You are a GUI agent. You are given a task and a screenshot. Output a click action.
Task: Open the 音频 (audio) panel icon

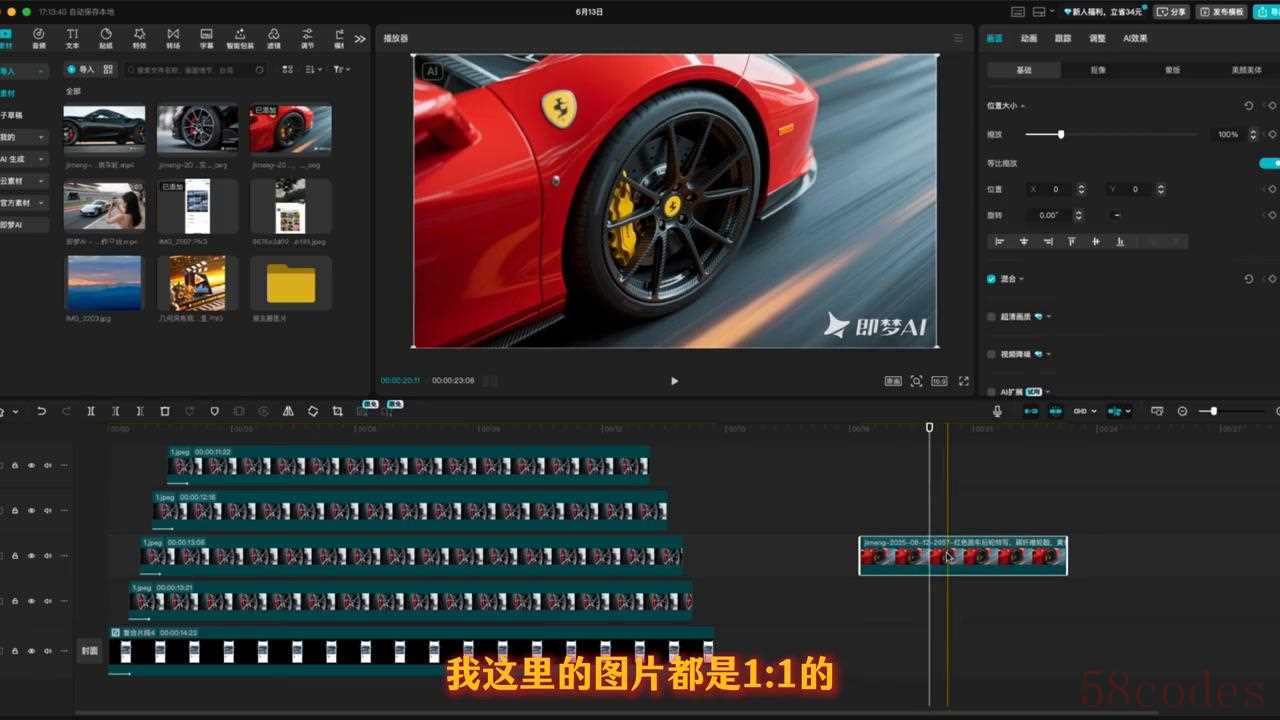point(38,38)
